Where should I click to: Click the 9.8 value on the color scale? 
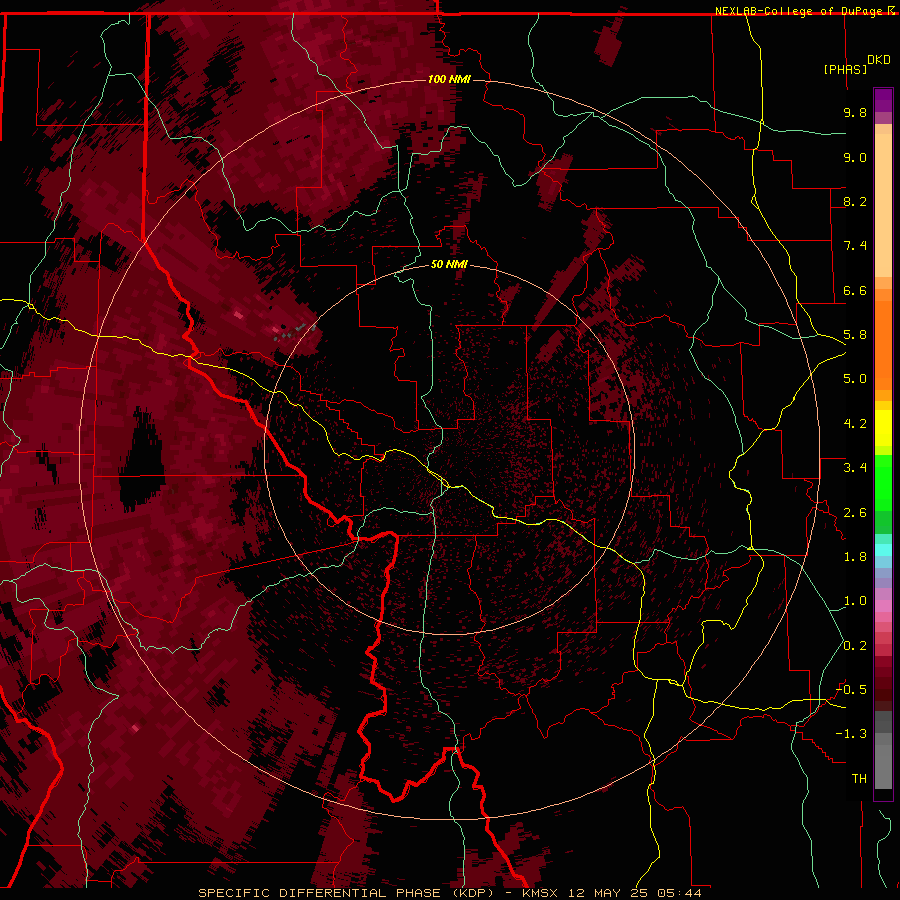point(855,112)
